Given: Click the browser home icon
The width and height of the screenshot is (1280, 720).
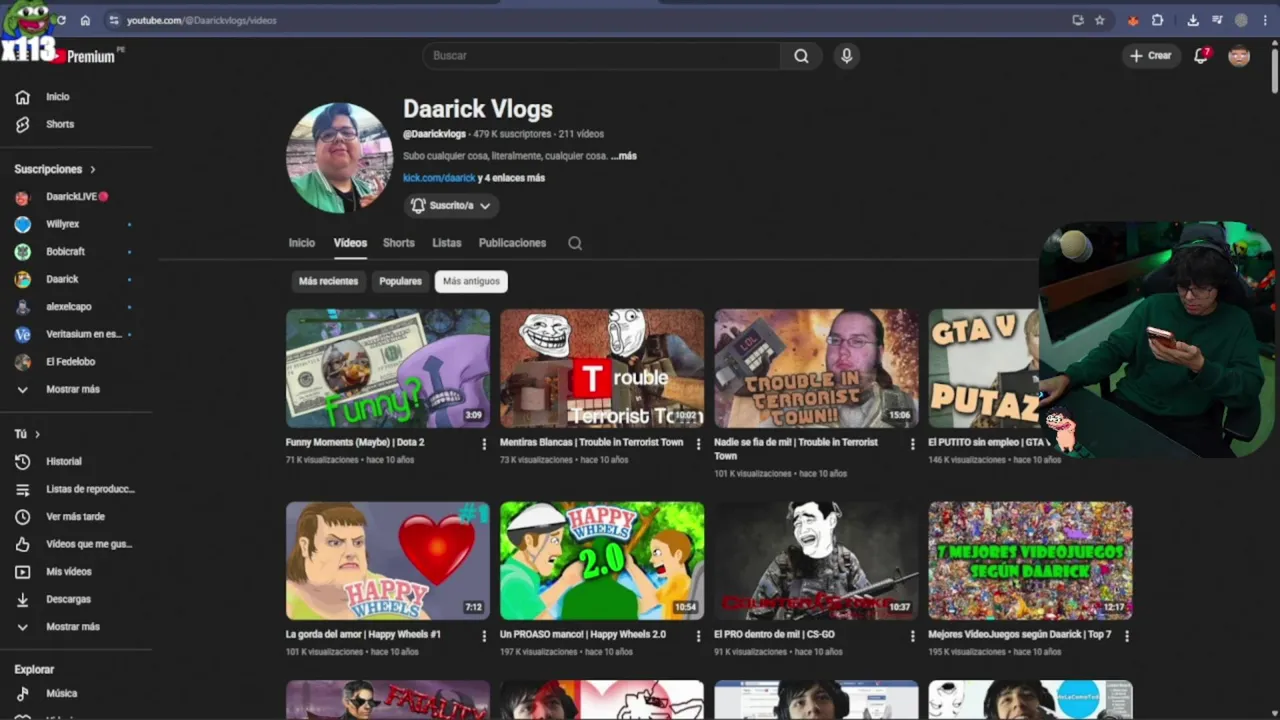Looking at the screenshot, I should point(85,20).
